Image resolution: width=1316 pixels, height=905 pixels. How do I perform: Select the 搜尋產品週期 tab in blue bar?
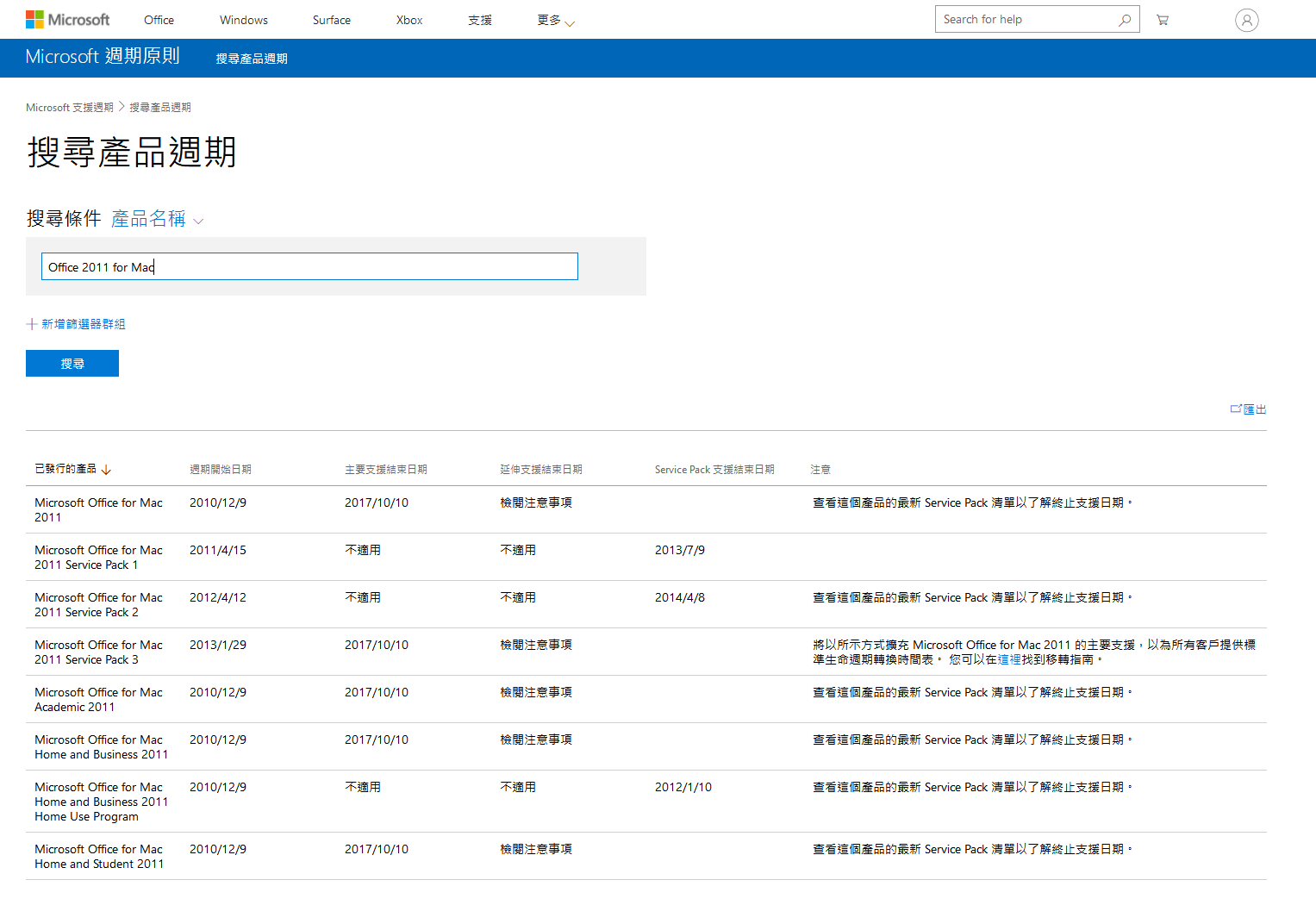[252, 59]
